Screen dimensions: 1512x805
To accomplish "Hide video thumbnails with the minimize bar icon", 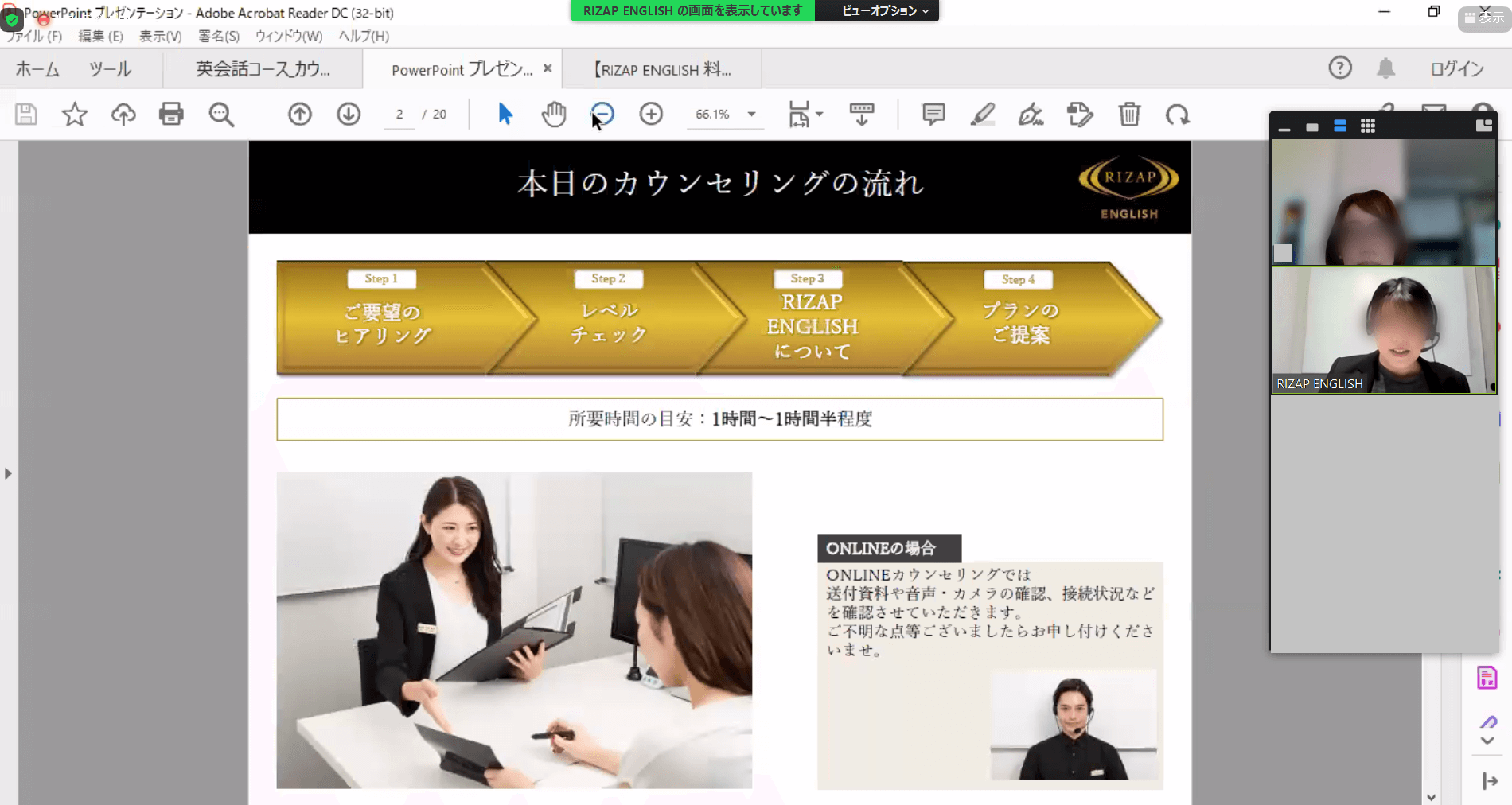I will point(1284,128).
